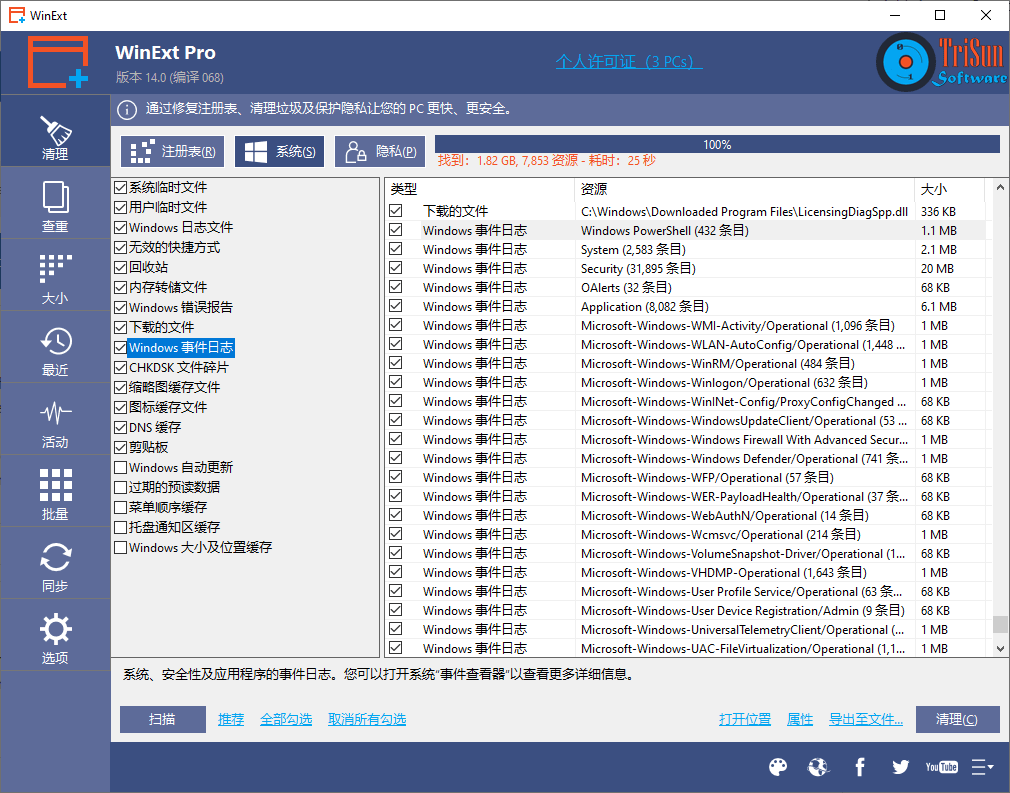Check Windows 大小及位置缓存 checkbox
Viewport: 1010px width, 793px height.
click(x=120, y=547)
